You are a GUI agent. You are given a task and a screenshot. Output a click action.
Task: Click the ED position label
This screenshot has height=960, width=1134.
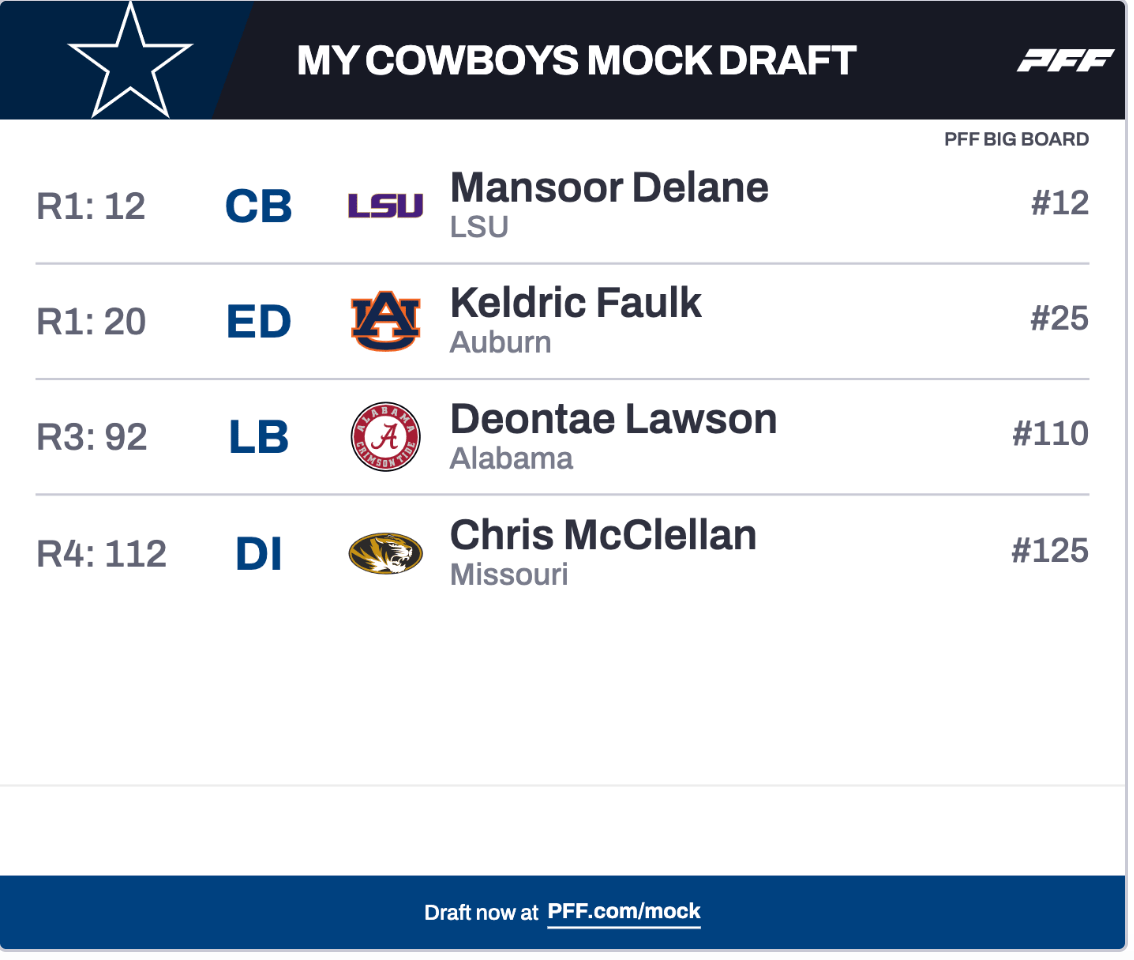click(258, 322)
